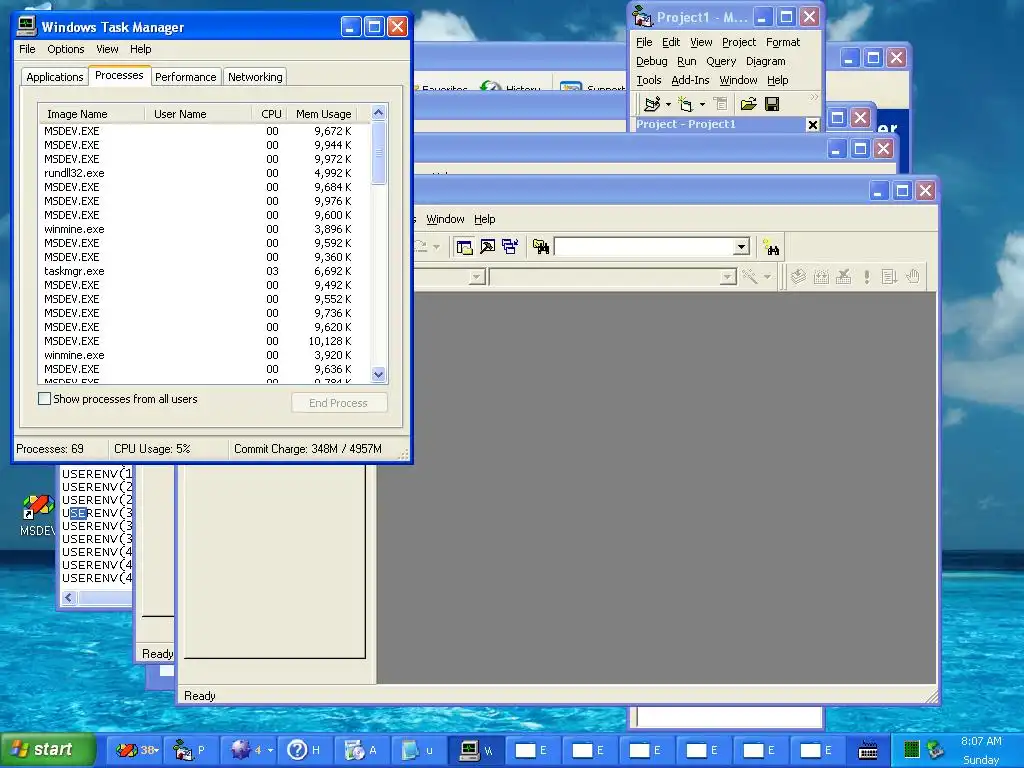Click the wizard wand icon in MSDEV toolbar
This screenshot has width=1024, height=768.
(750, 277)
